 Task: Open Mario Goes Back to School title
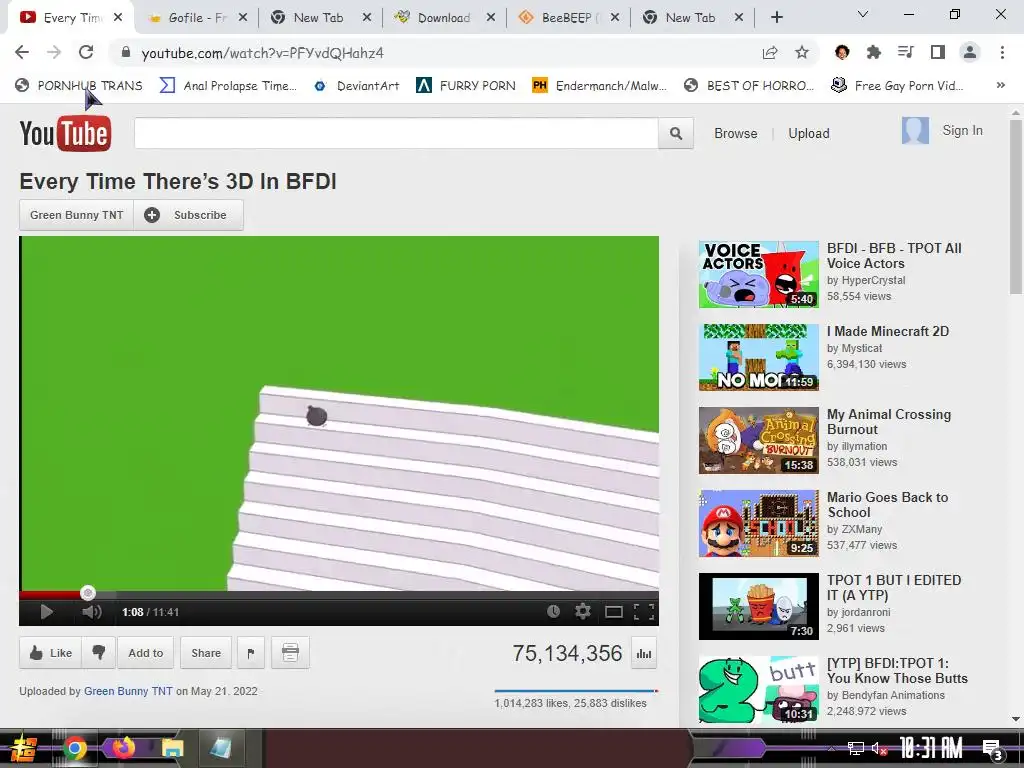pyautogui.click(x=888, y=505)
